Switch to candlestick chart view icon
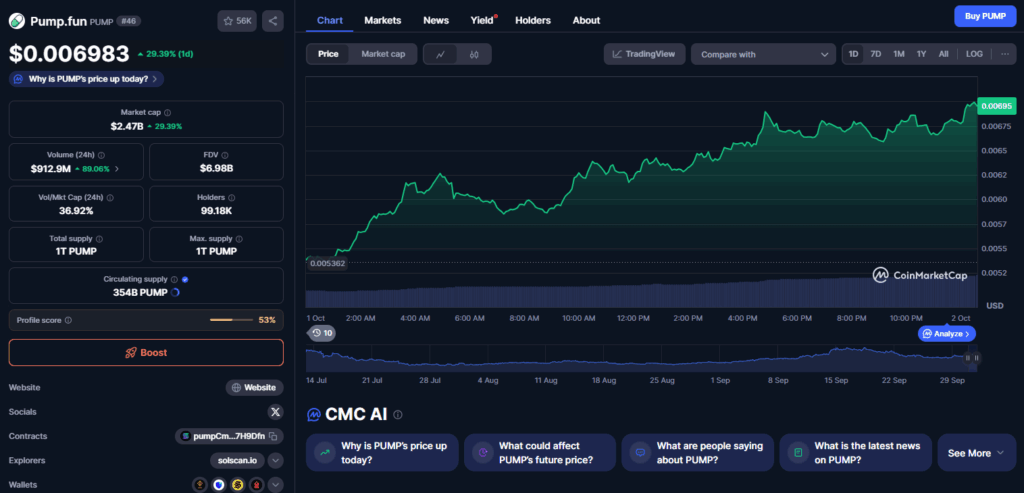 473,54
